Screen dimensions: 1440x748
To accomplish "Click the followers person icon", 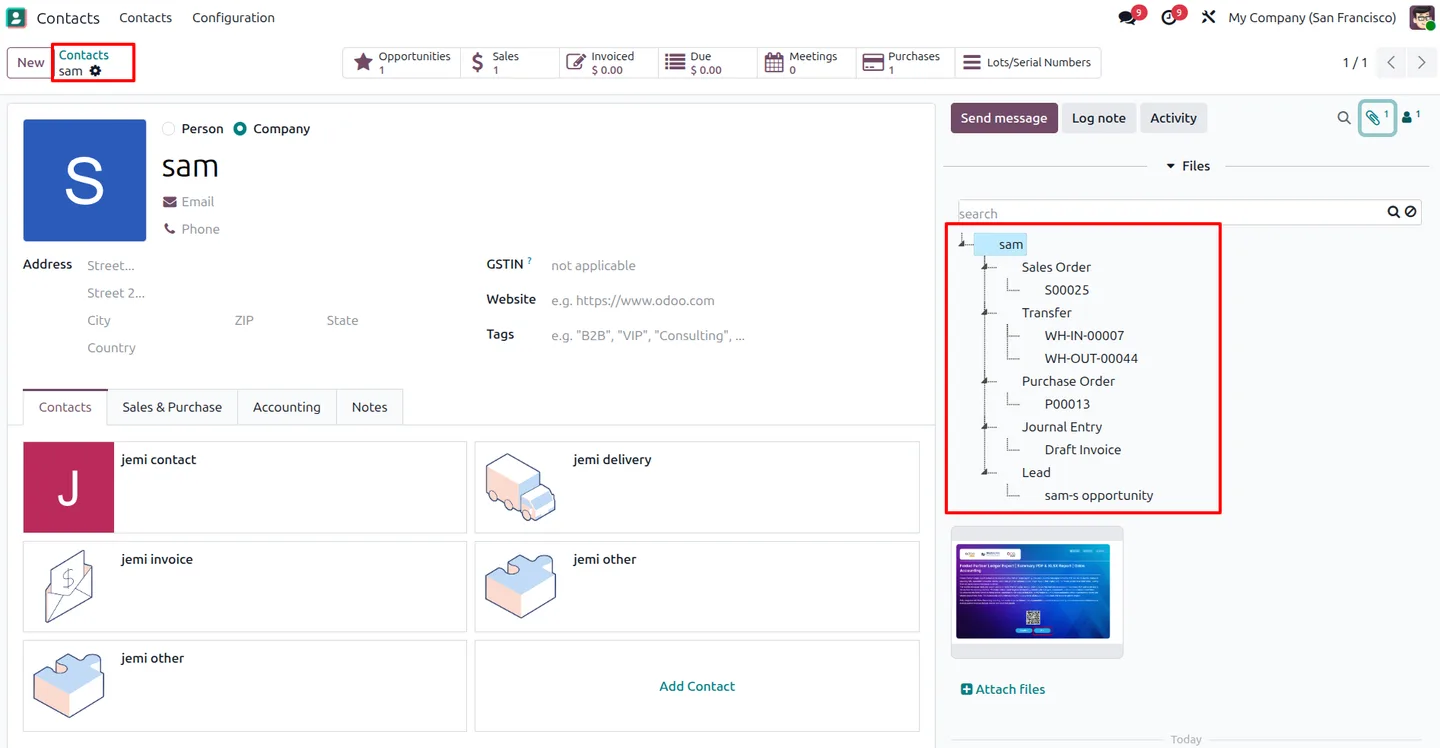I will pos(1411,118).
